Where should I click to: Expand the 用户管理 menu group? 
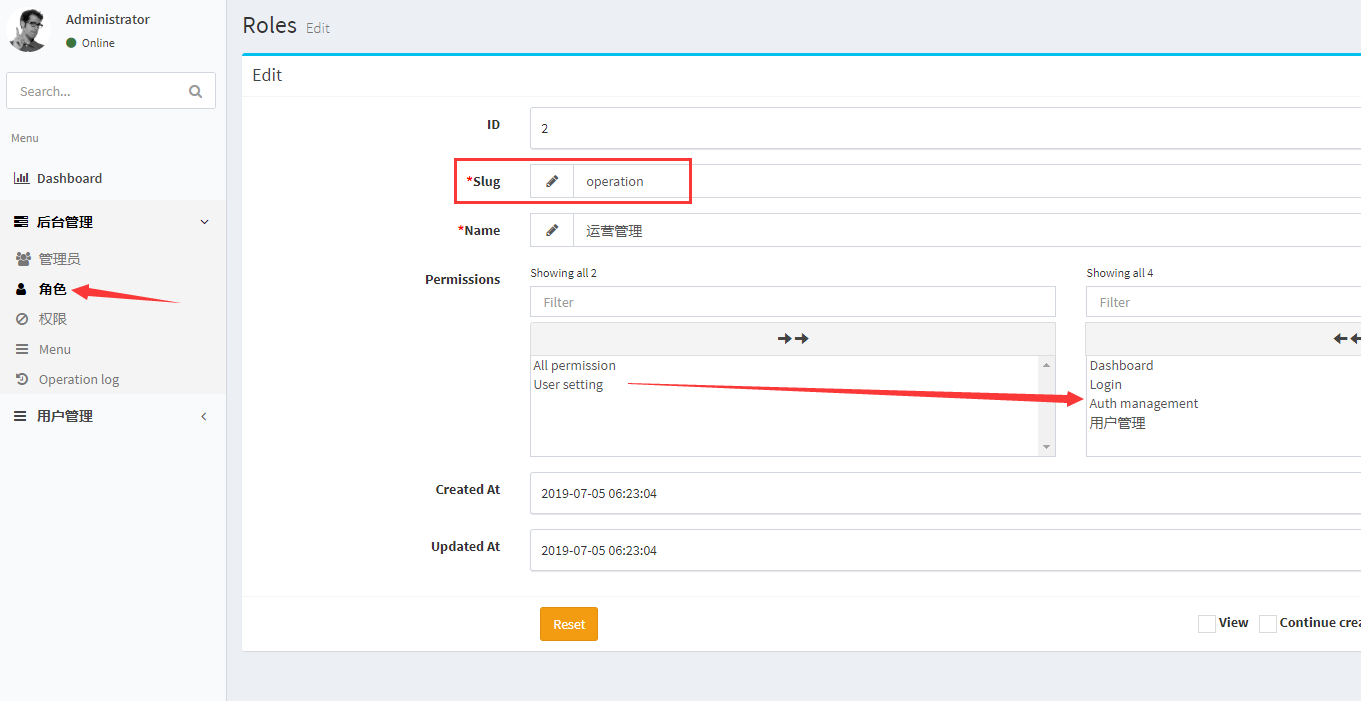(113, 416)
